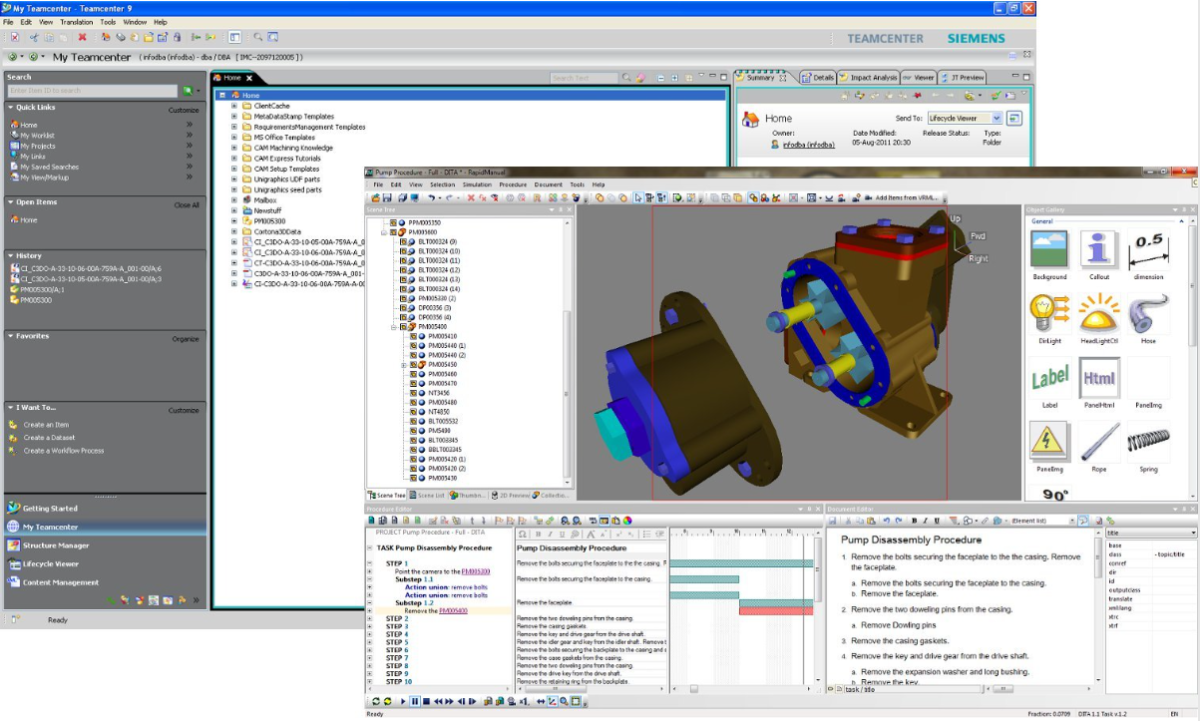Switch to the Scene List tab
Screen dimensions: 1200x721
pyautogui.click(x=428, y=495)
